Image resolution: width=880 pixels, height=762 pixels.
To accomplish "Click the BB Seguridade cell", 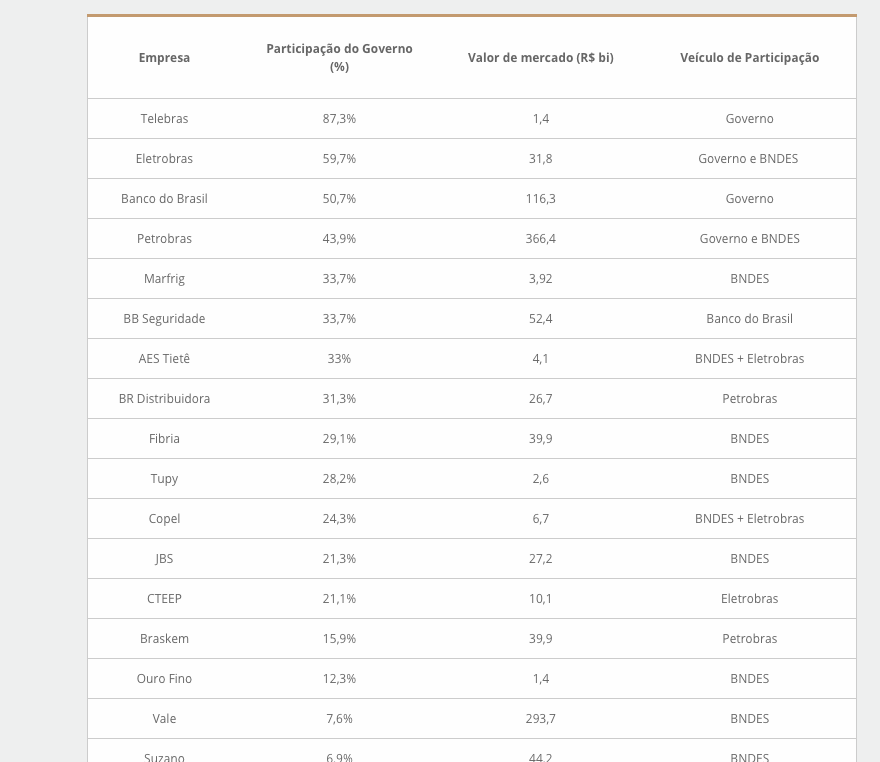I will (x=164, y=319).
